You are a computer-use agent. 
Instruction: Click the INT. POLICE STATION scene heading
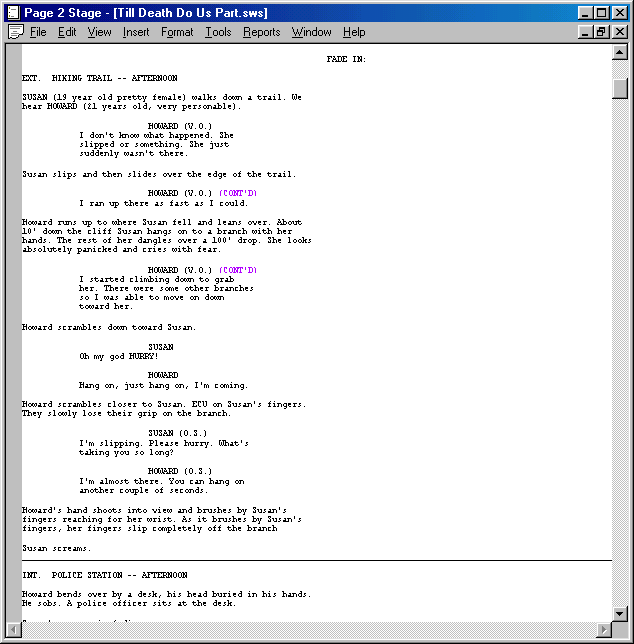coord(104,575)
